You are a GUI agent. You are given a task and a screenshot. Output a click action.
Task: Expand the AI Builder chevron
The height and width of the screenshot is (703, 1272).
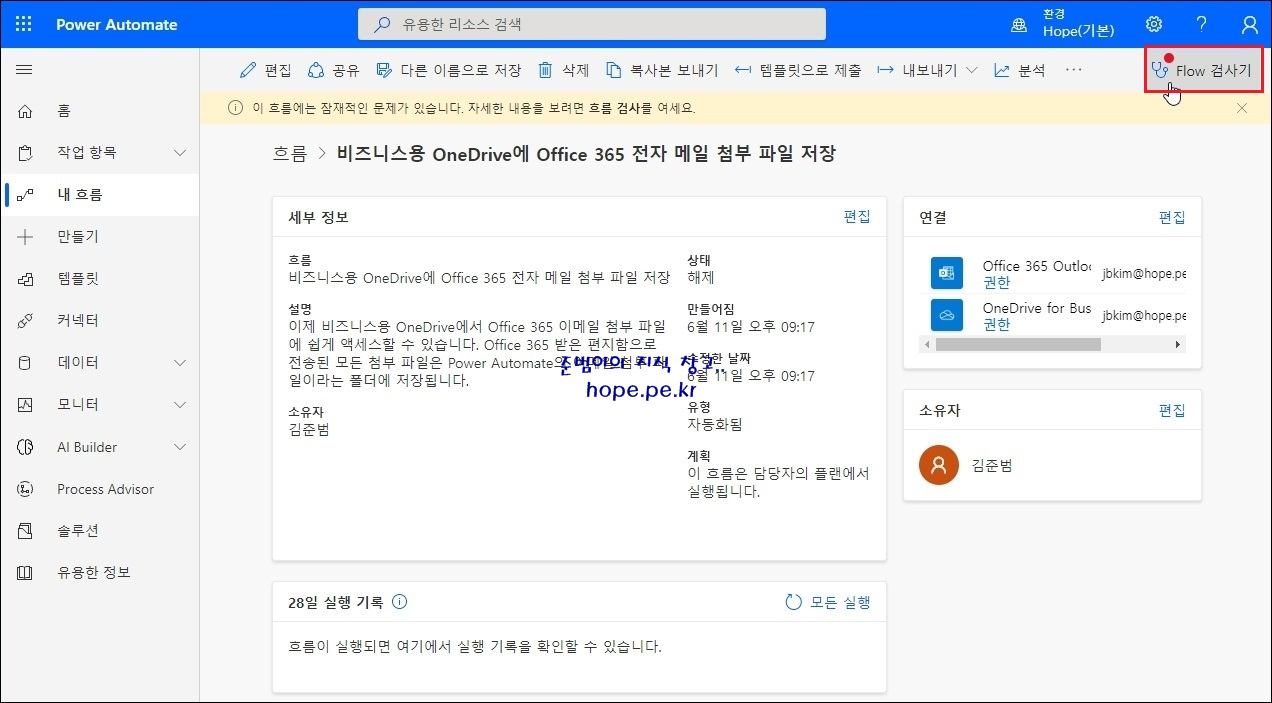(x=180, y=447)
